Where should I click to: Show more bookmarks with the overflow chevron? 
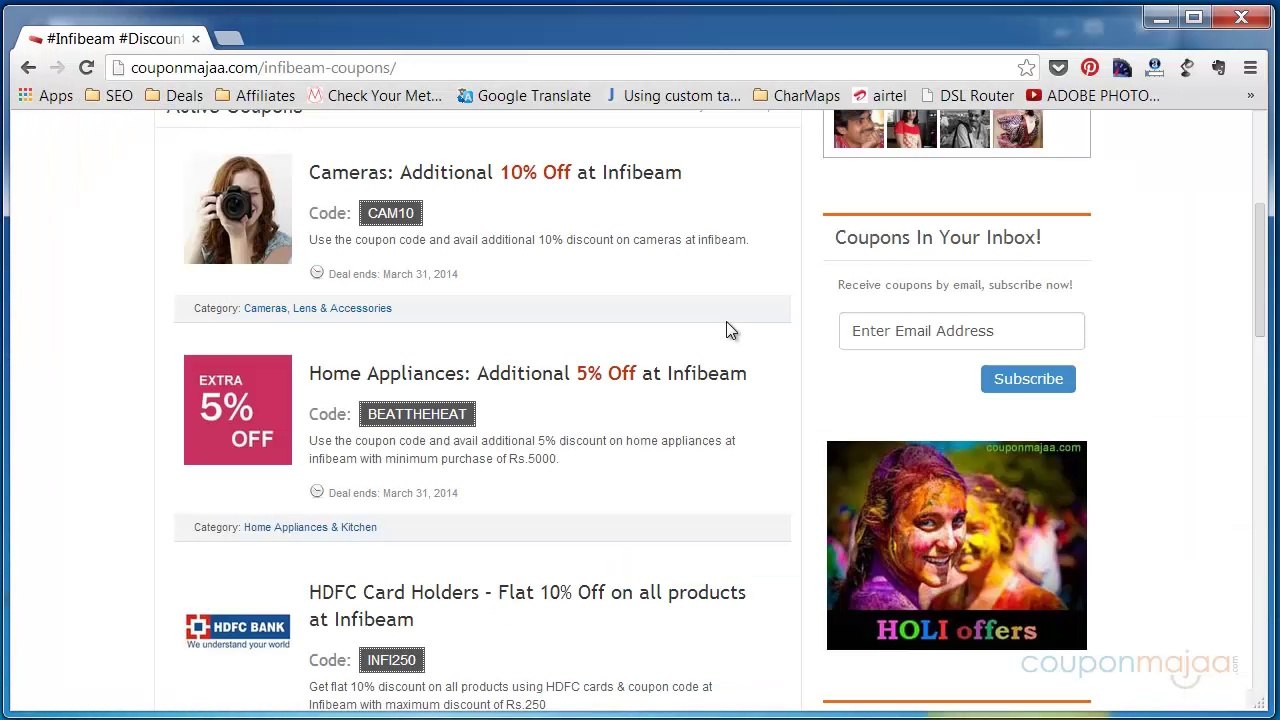click(1250, 96)
